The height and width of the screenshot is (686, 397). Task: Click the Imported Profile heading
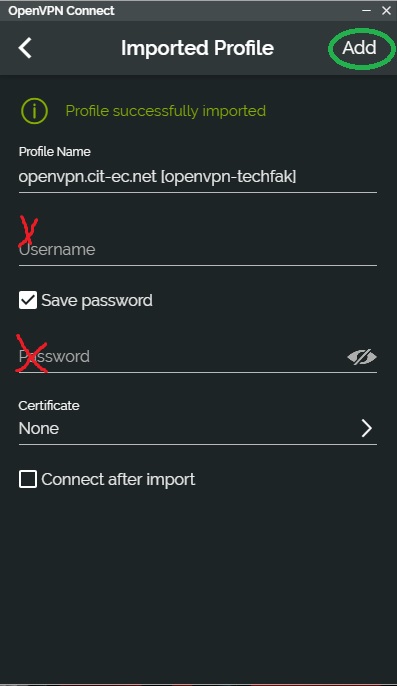point(197,48)
